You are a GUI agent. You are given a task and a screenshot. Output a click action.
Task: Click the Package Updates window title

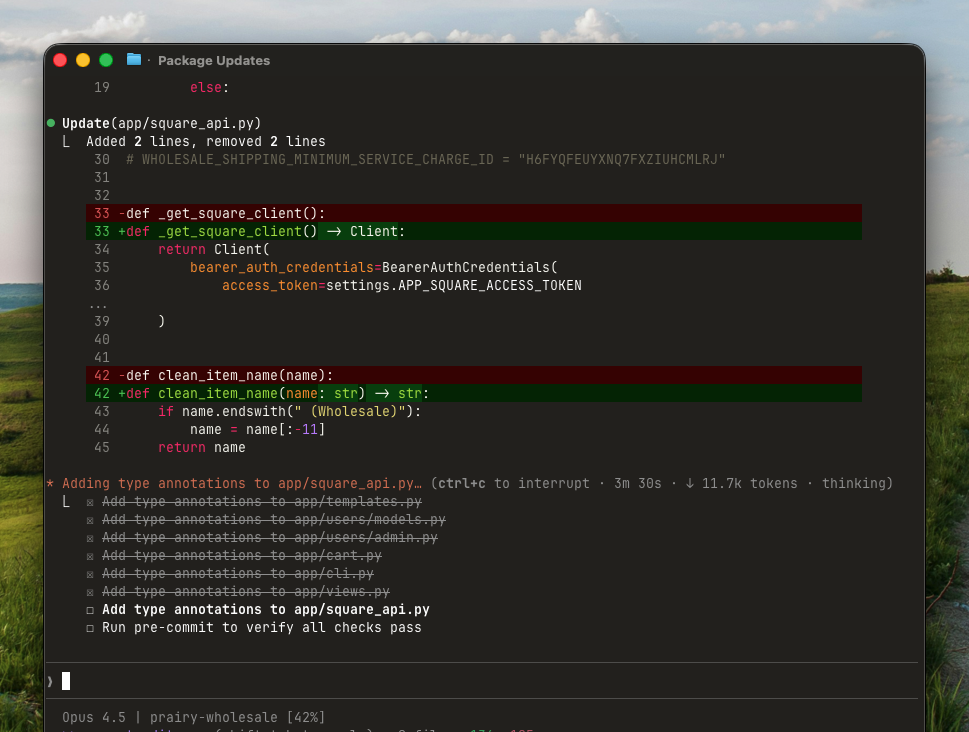click(x=213, y=60)
